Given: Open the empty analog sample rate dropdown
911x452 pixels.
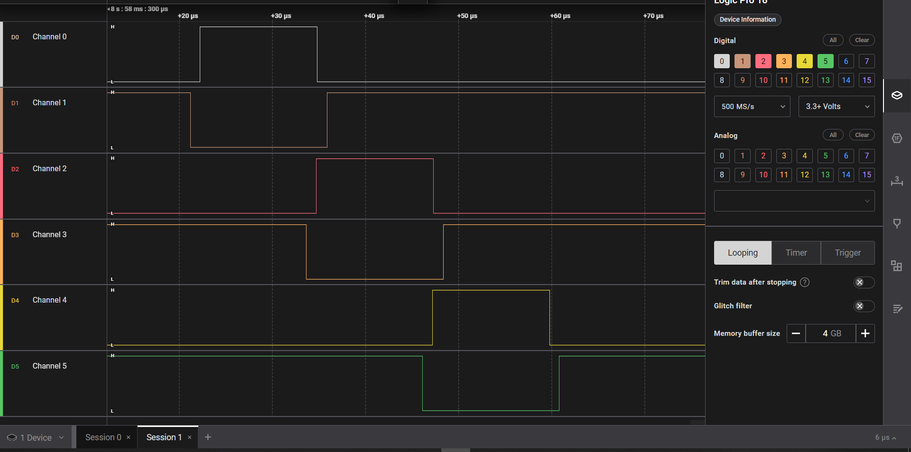Looking at the screenshot, I should (x=794, y=201).
